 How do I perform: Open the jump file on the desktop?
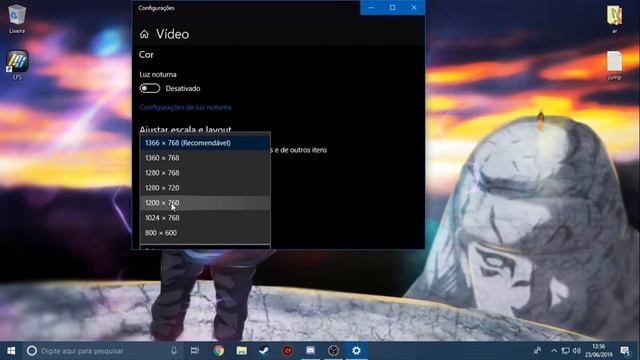click(614, 65)
